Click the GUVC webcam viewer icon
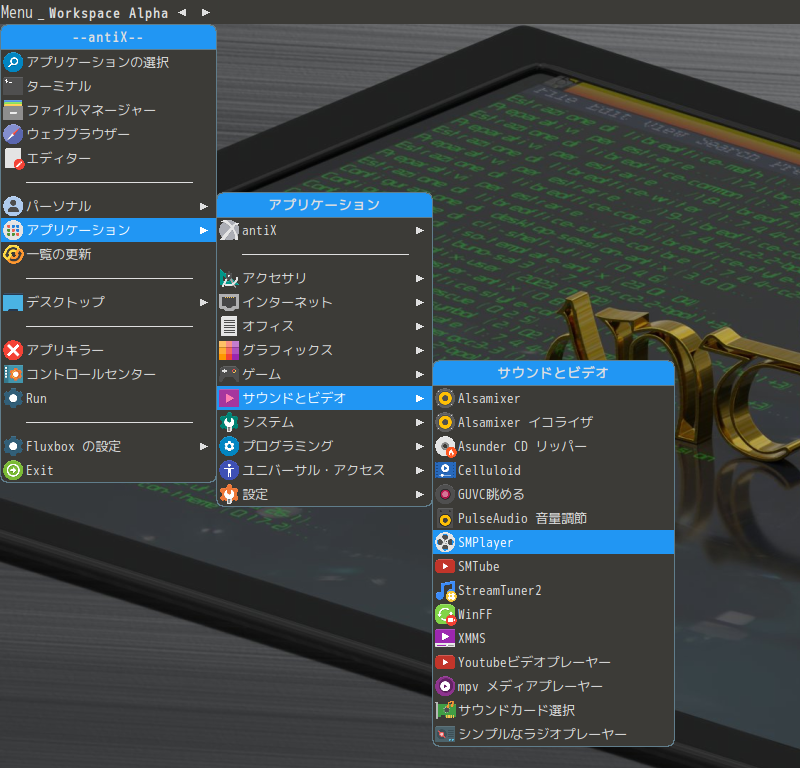 point(445,494)
